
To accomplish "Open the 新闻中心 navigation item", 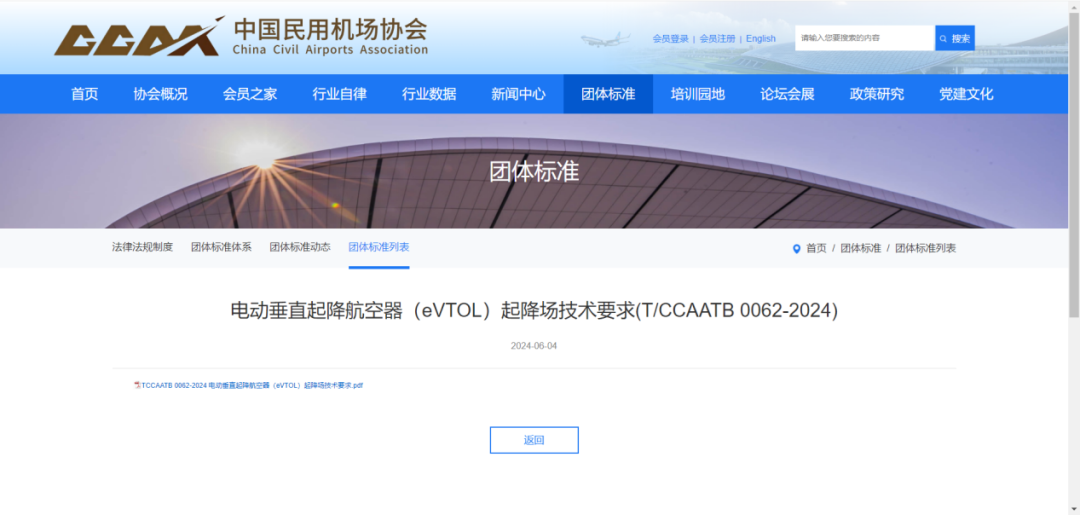I will click(x=518, y=94).
